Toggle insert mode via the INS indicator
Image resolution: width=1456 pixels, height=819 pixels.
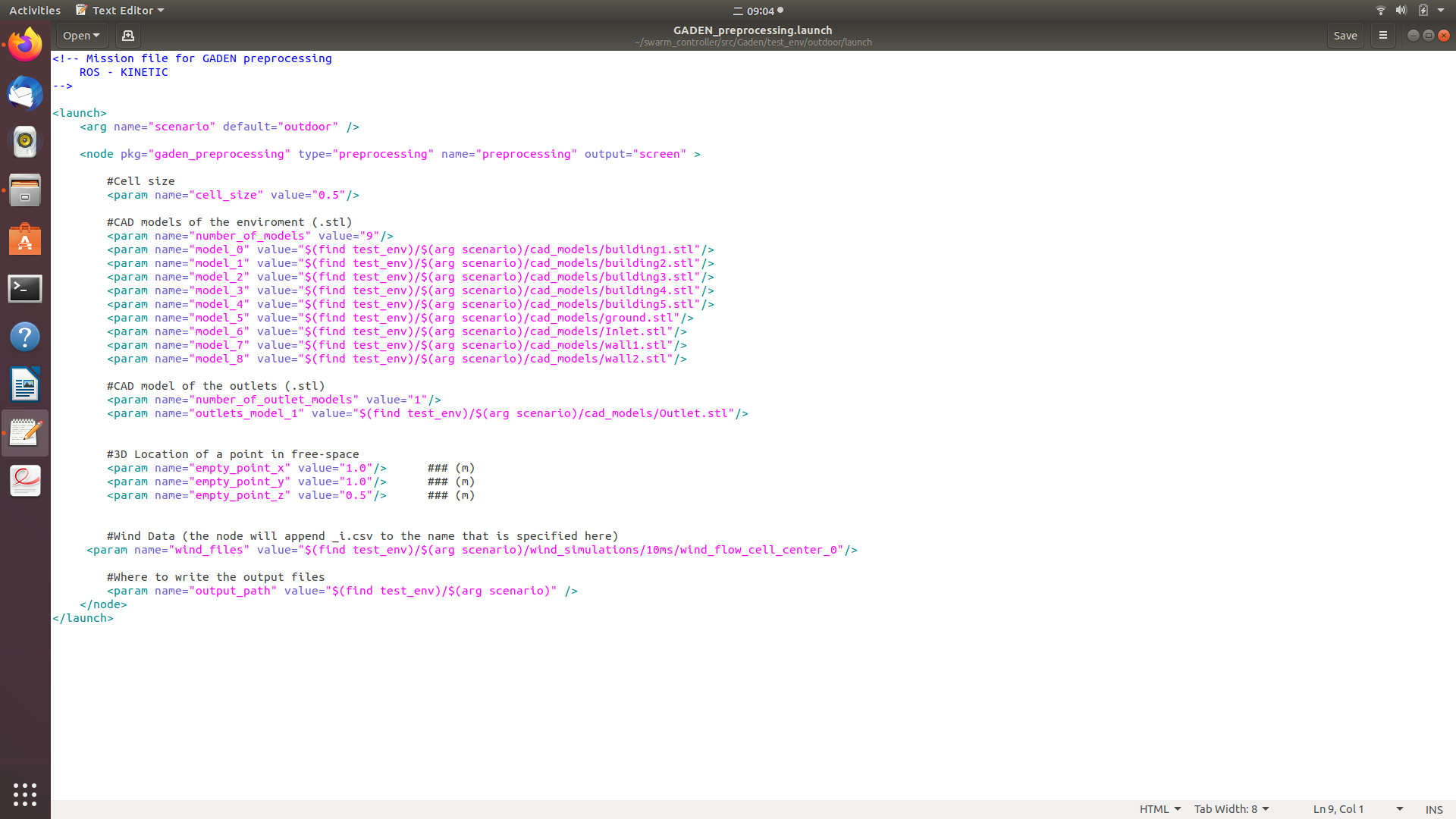coord(1433,809)
